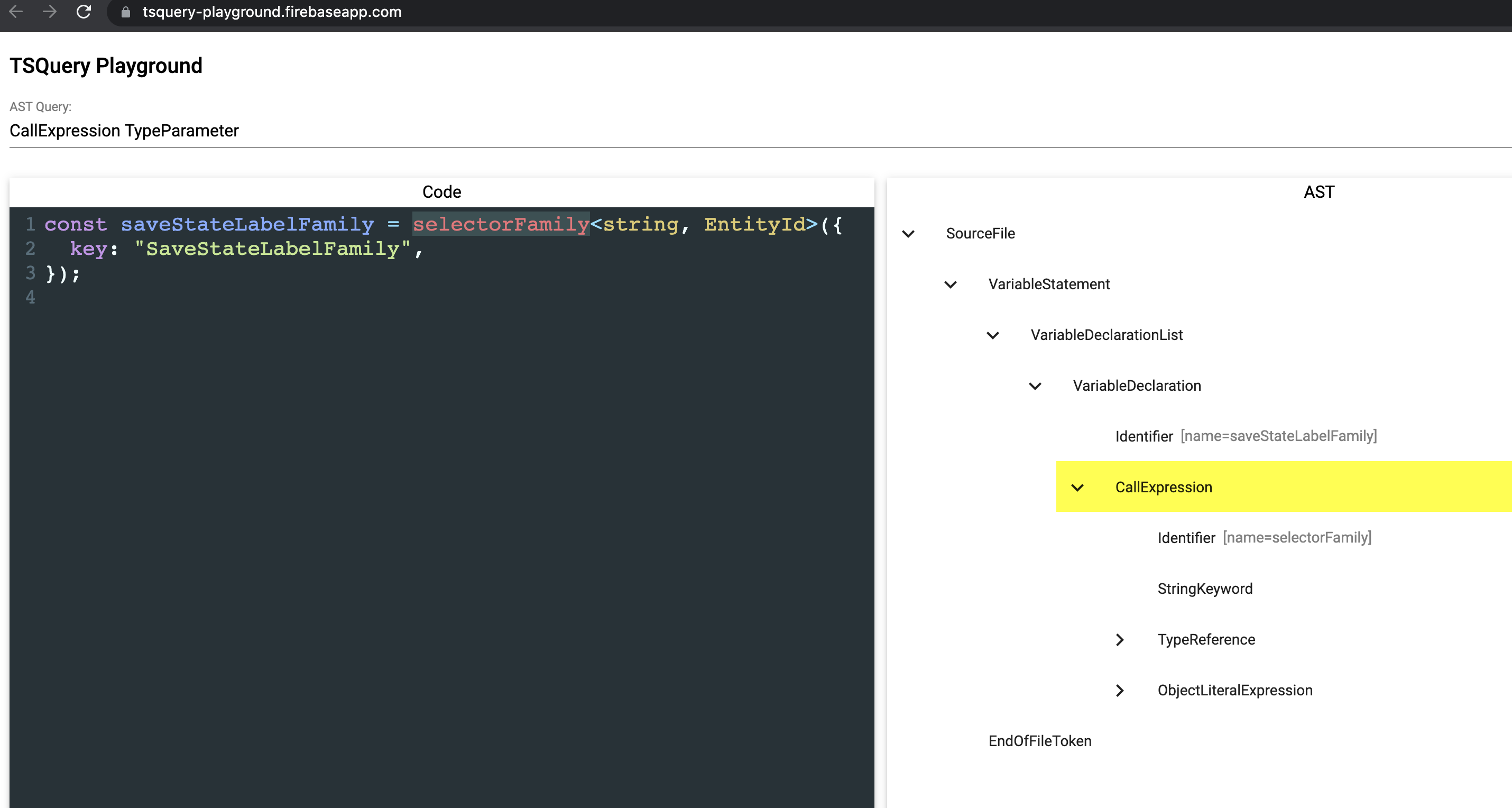The height and width of the screenshot is (808, 1512).
Task: Click line number 3 in the gutter
Action: 30,273
